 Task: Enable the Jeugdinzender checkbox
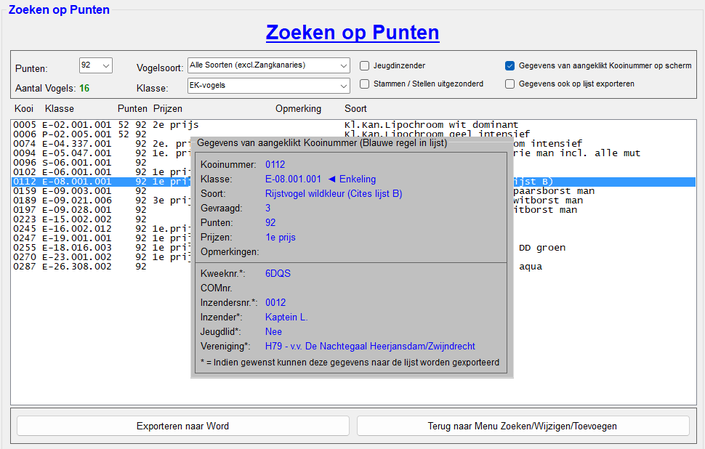(x=366, y=66)
